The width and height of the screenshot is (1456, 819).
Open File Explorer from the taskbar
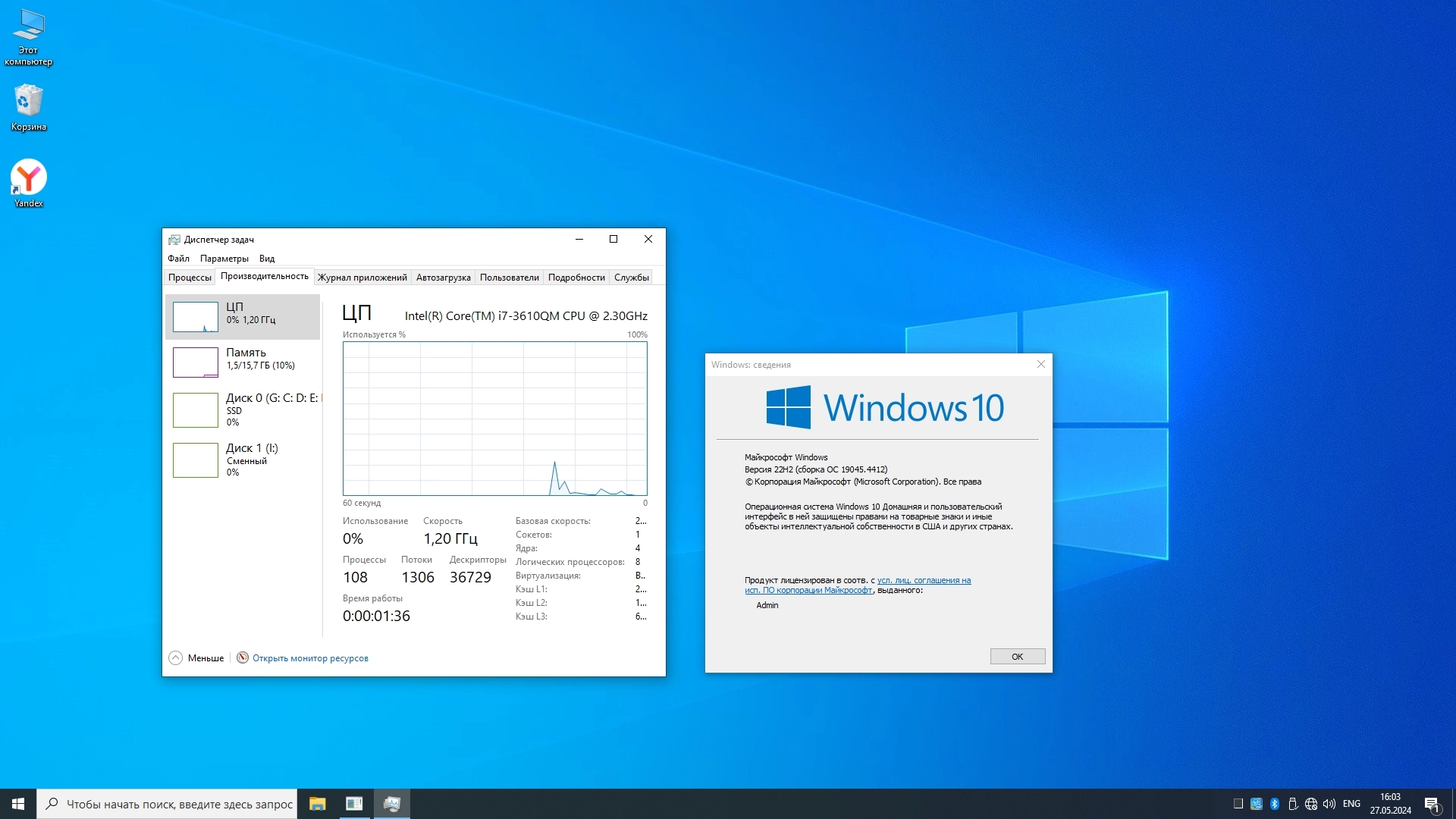point(317,804)
